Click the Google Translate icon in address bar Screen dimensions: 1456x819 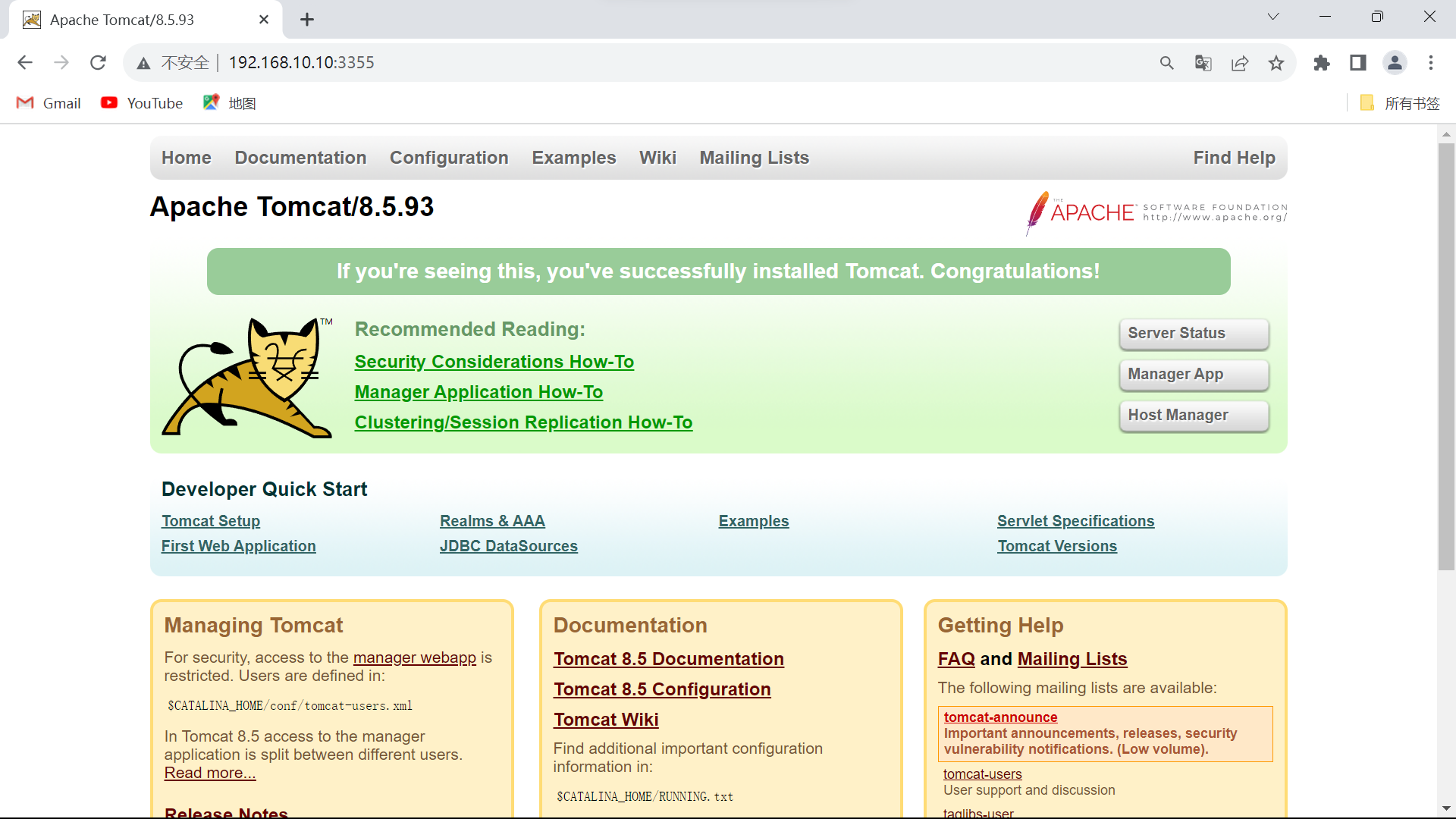point(1204,62)
